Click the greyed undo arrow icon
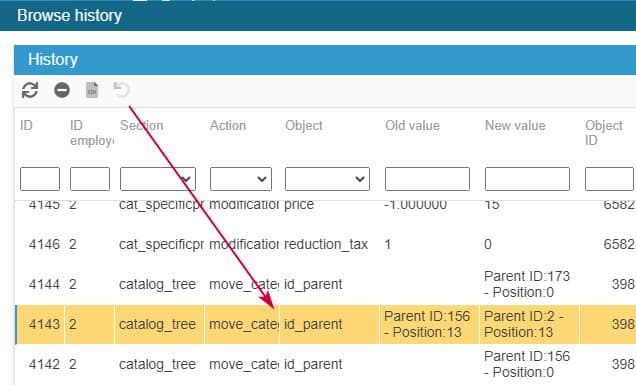This screenshot has width=636, height=385. click(x=121, y=90)
